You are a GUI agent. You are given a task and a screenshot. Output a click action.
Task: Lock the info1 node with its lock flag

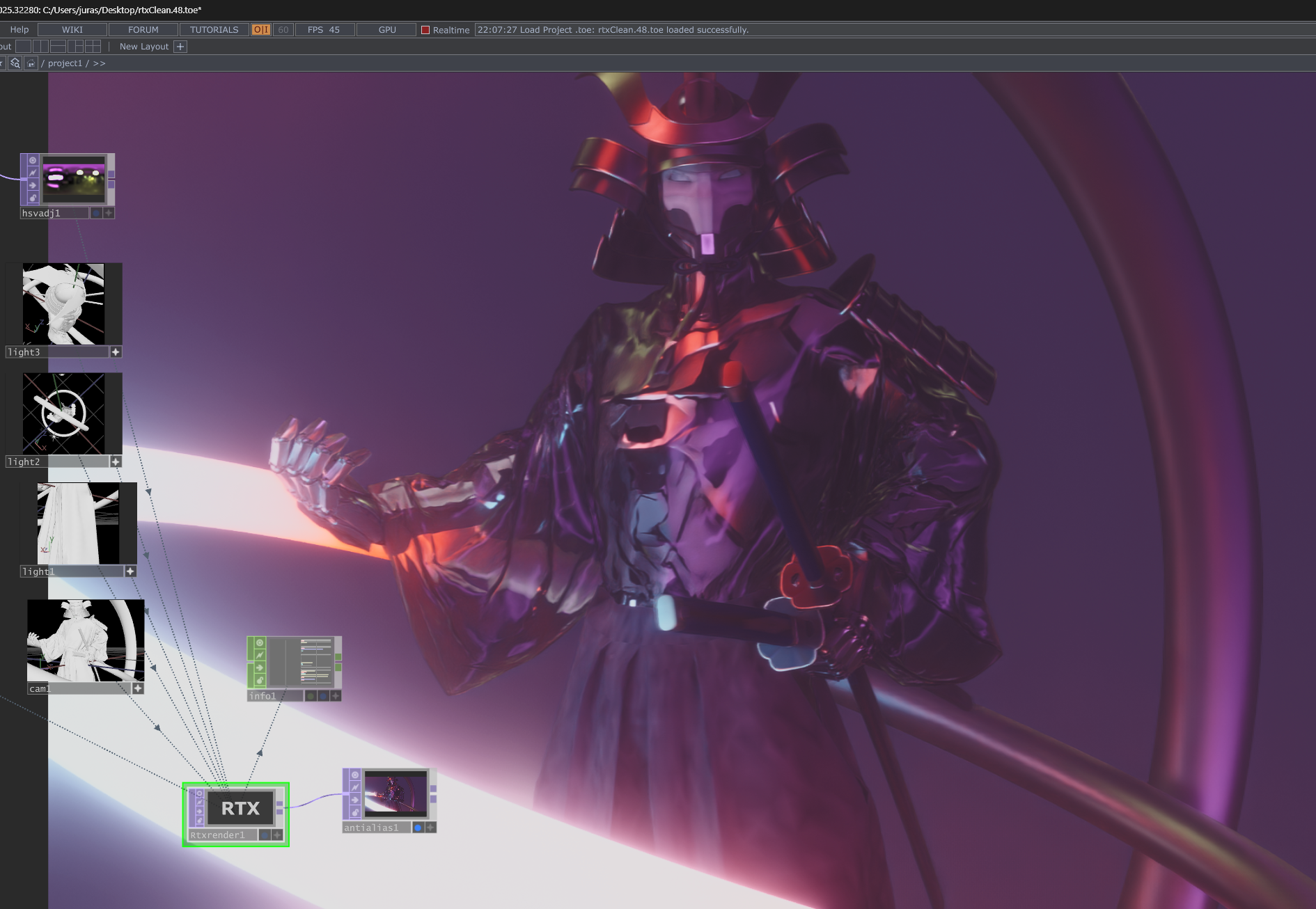(260, 680)
